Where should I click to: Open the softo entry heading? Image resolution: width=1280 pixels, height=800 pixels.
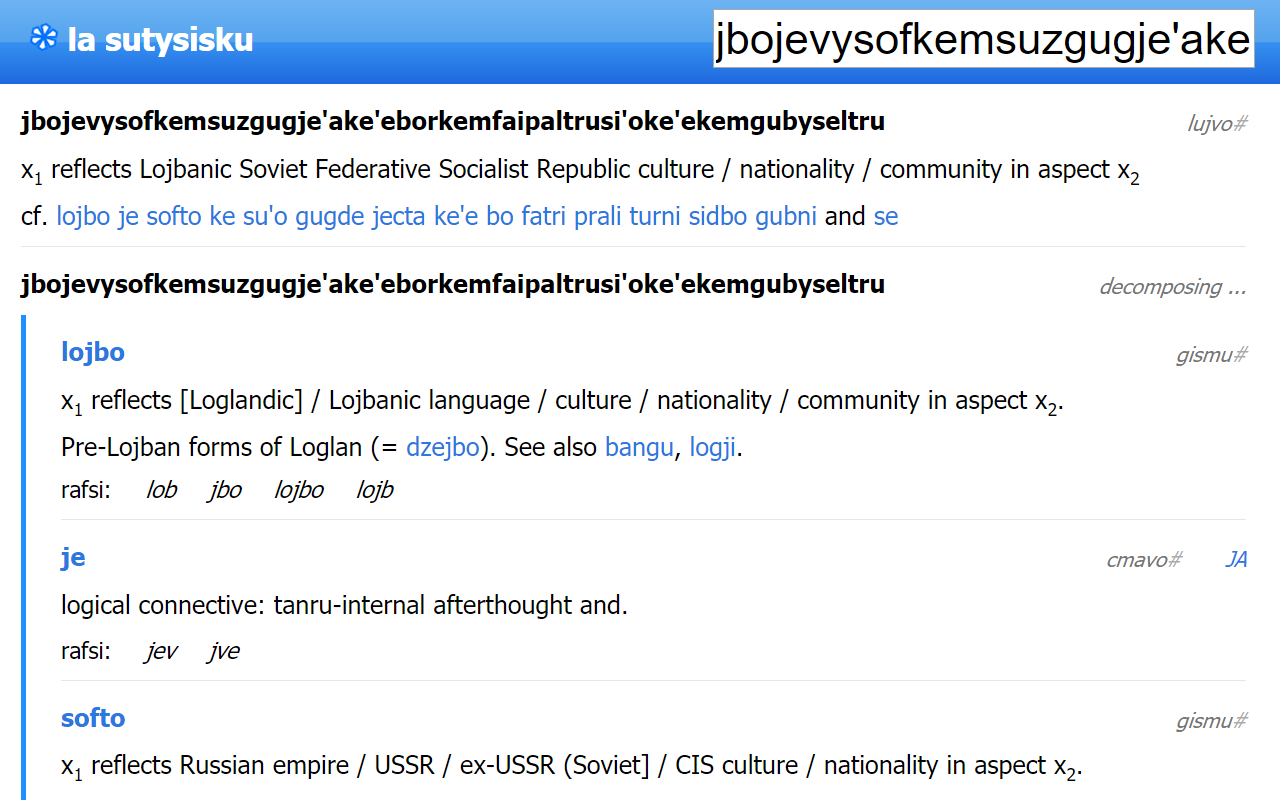[x=93, y=718]
